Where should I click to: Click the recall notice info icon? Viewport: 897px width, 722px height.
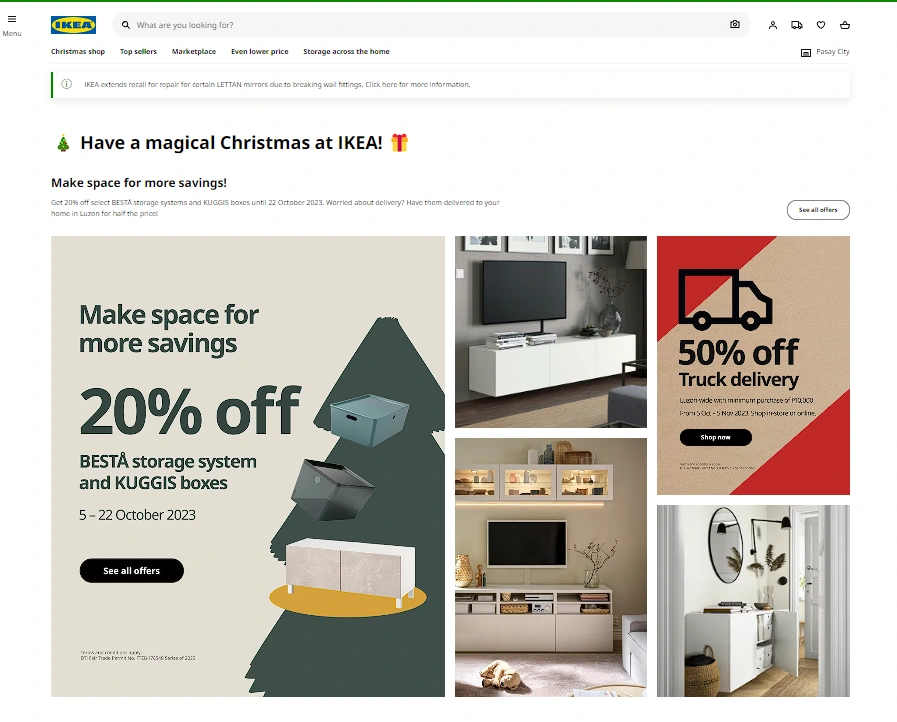[66, 84]
